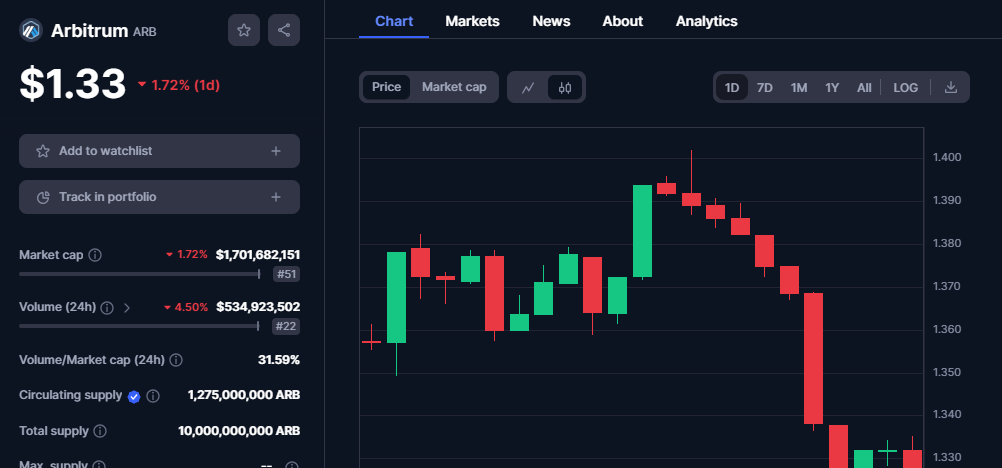Click the 10,000,000,000 ARB value
Viewport: 1002px width, 468px height.
239,431
